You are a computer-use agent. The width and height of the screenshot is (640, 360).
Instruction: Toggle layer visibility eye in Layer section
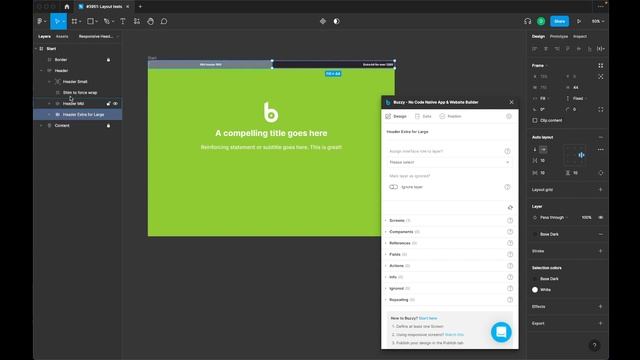600,218
